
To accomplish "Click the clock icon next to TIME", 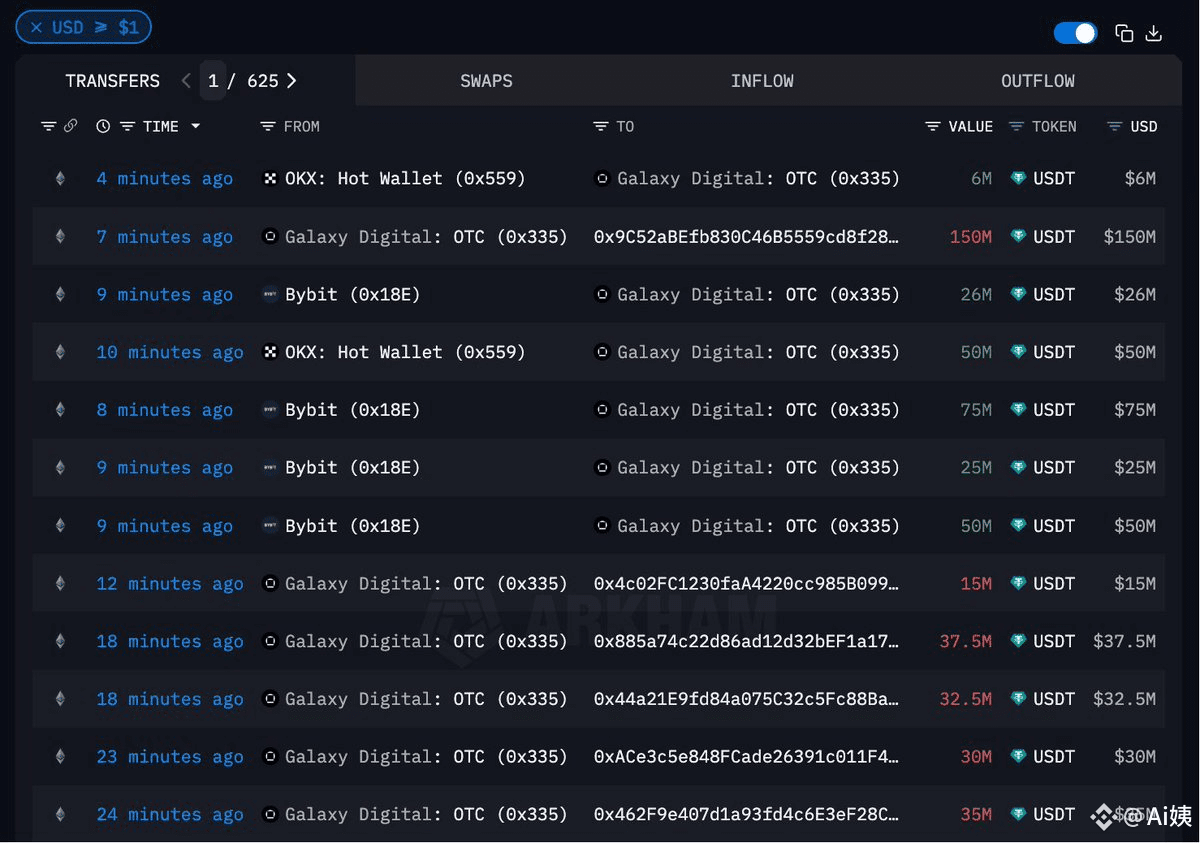I will [x=103, y=126].
